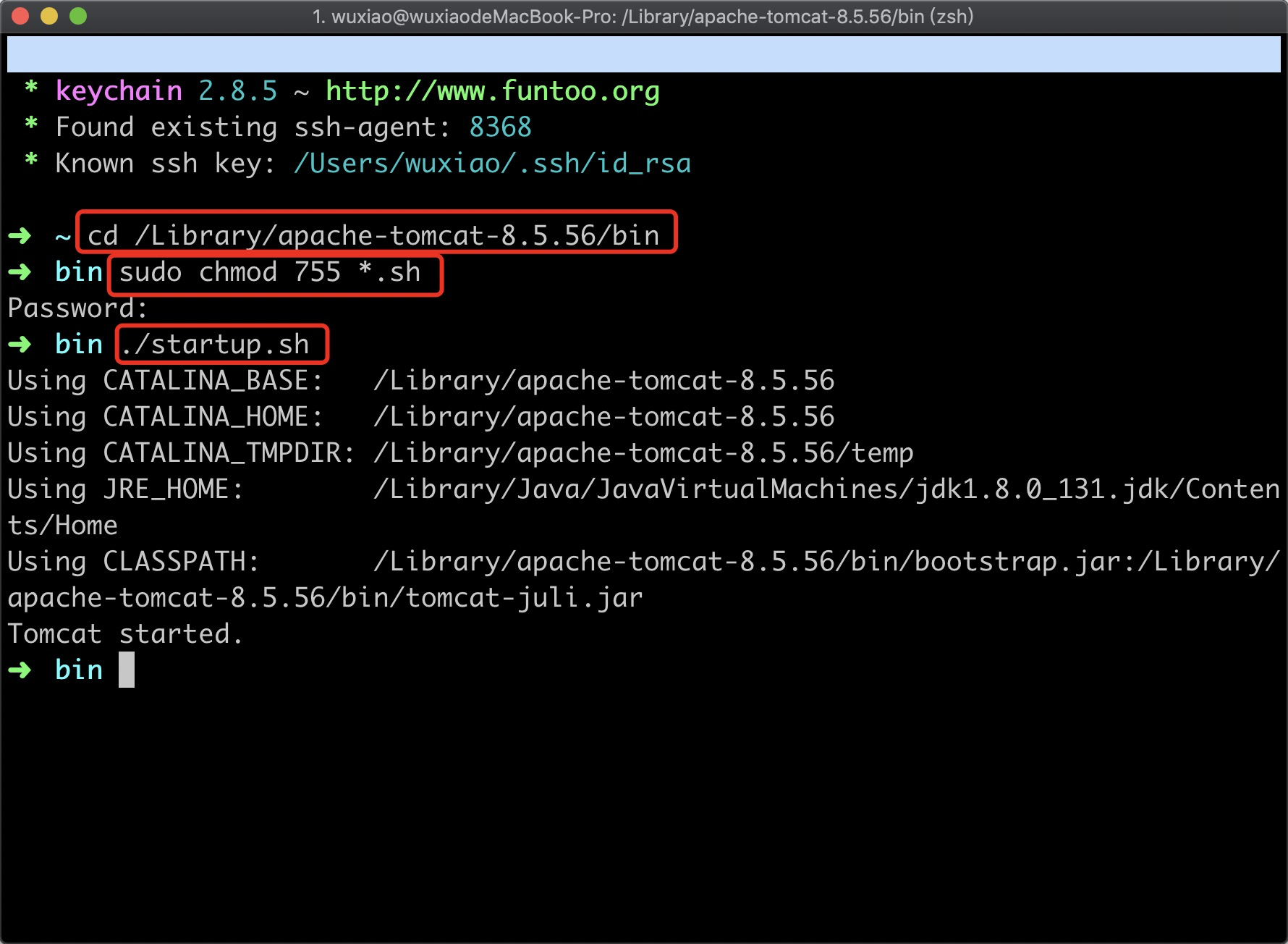Click the wrapped 'ts/Home' text
Viewport: 1288px width, 944px height.
pos(63,526)
